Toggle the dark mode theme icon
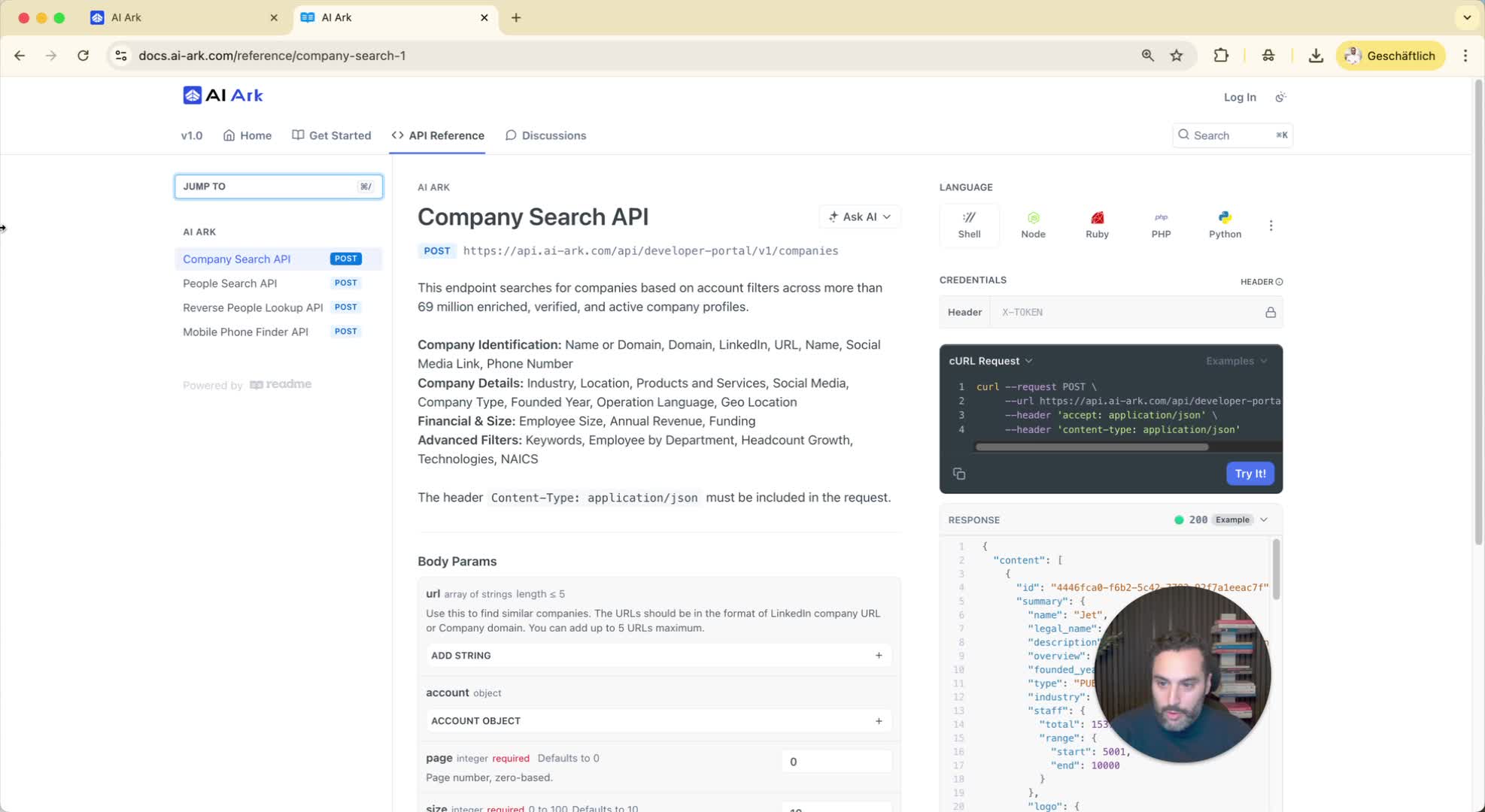Screen dimensions: 1485x812 coord(1280,97)
